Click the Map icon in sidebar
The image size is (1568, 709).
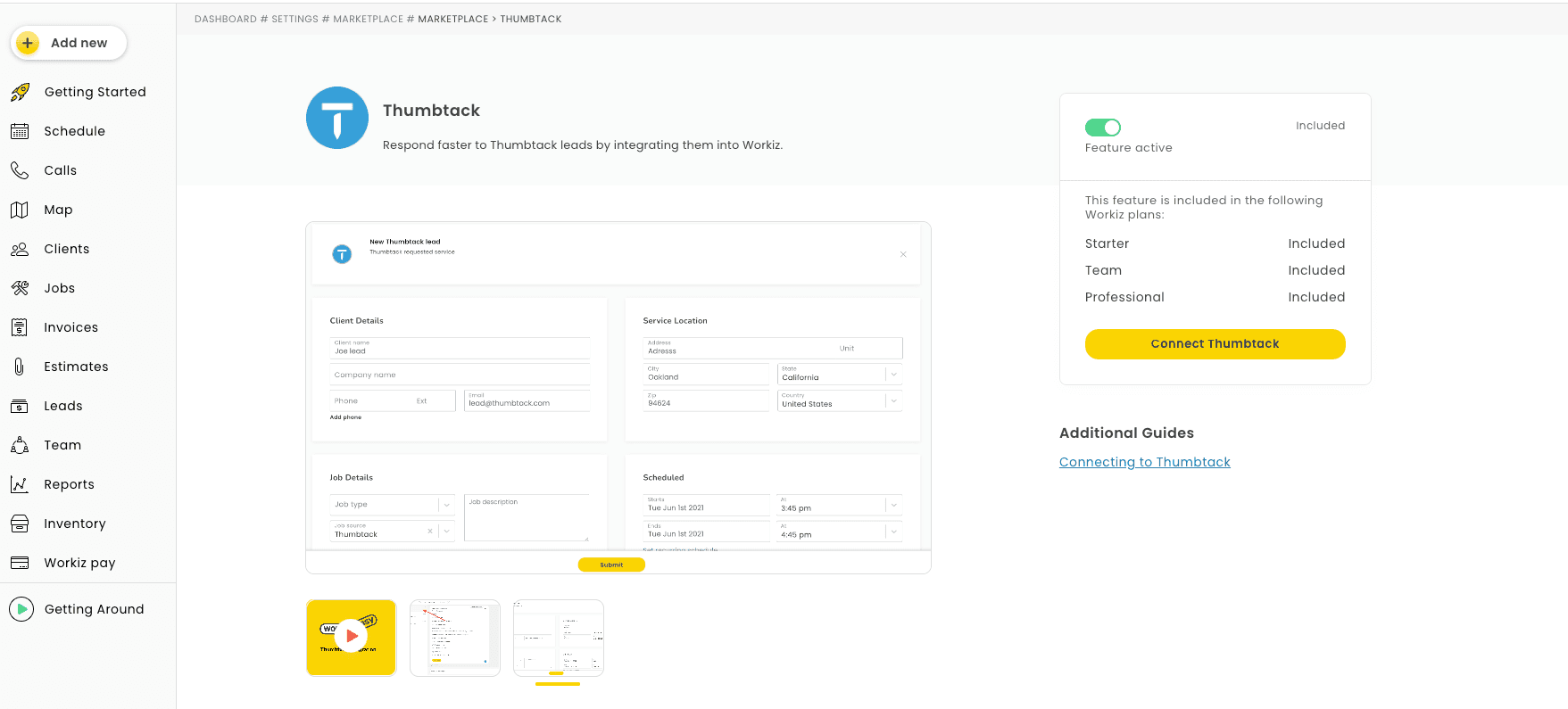20,210
